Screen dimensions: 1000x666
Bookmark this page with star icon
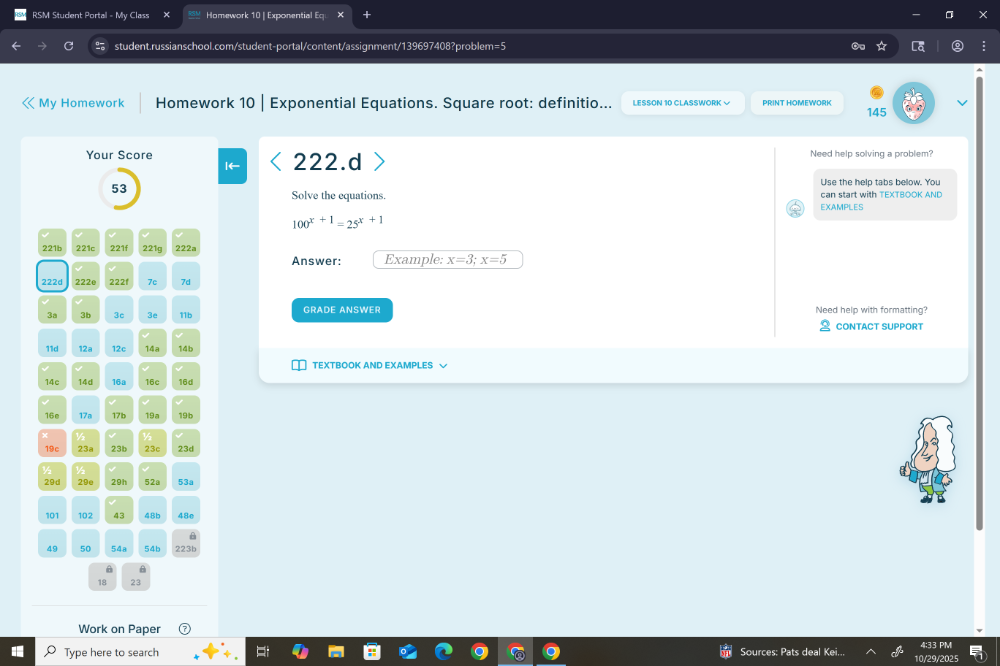881,46
